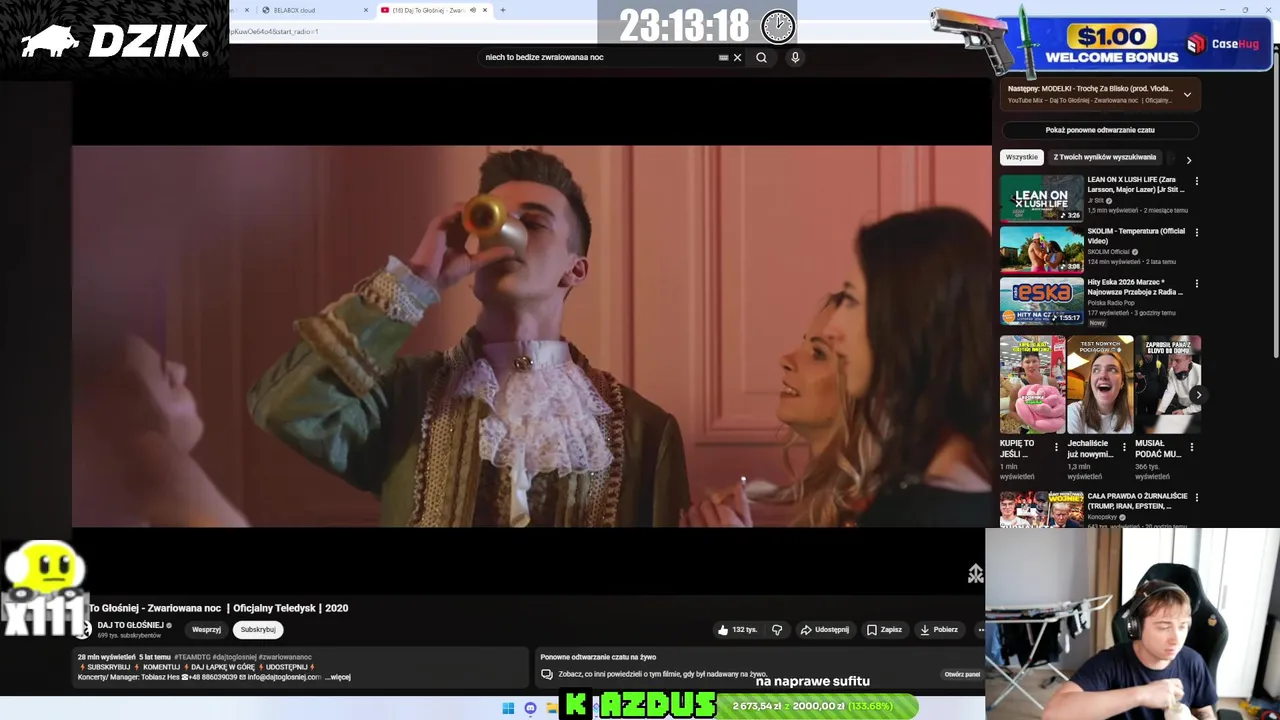Open the 'KUPIĘ TO JEŚLI' short thumbnail
The image size is (1280, 720).
(x=1032, y=385)
